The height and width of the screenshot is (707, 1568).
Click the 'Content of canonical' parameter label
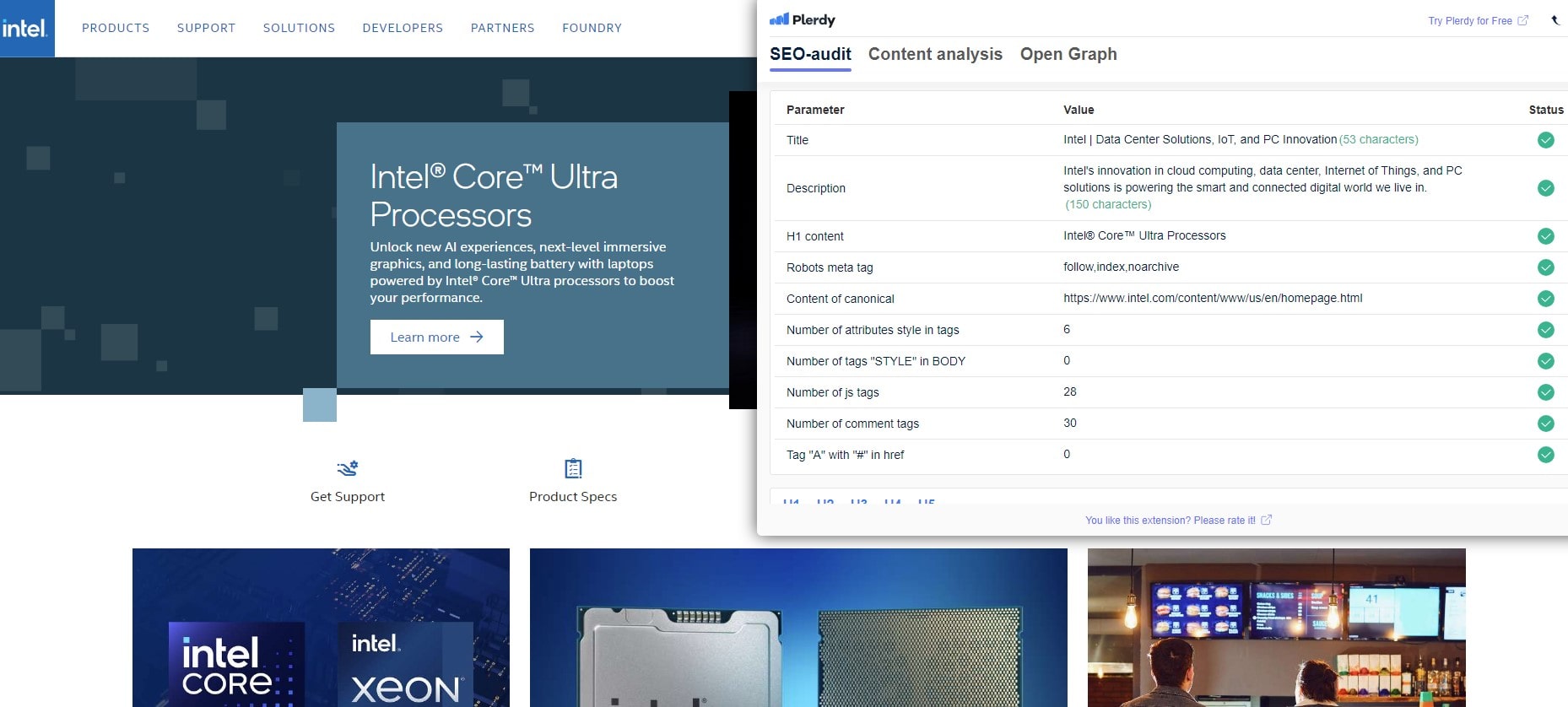(840, 299)
